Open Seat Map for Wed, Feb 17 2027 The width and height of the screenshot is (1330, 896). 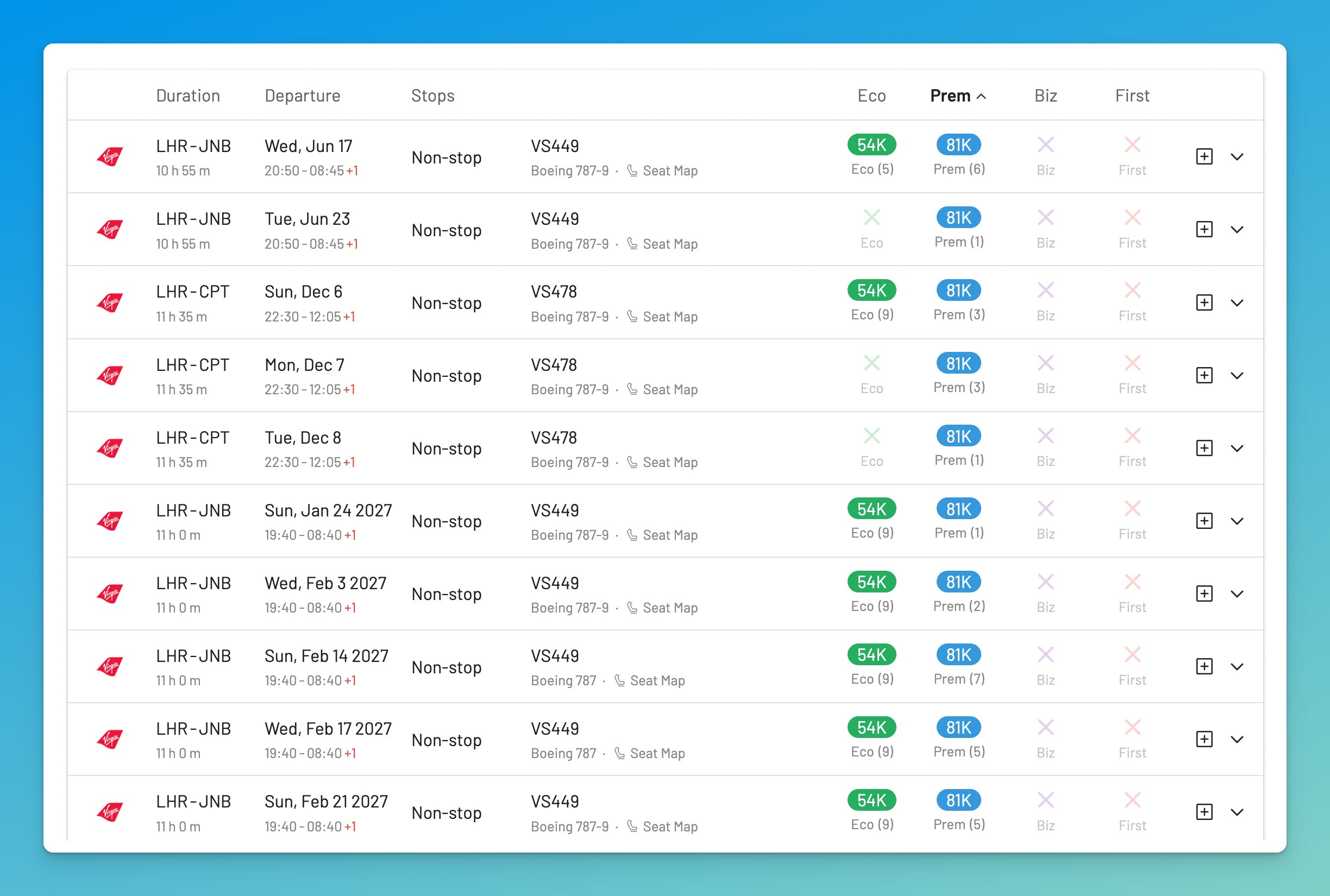click(657, 754)
